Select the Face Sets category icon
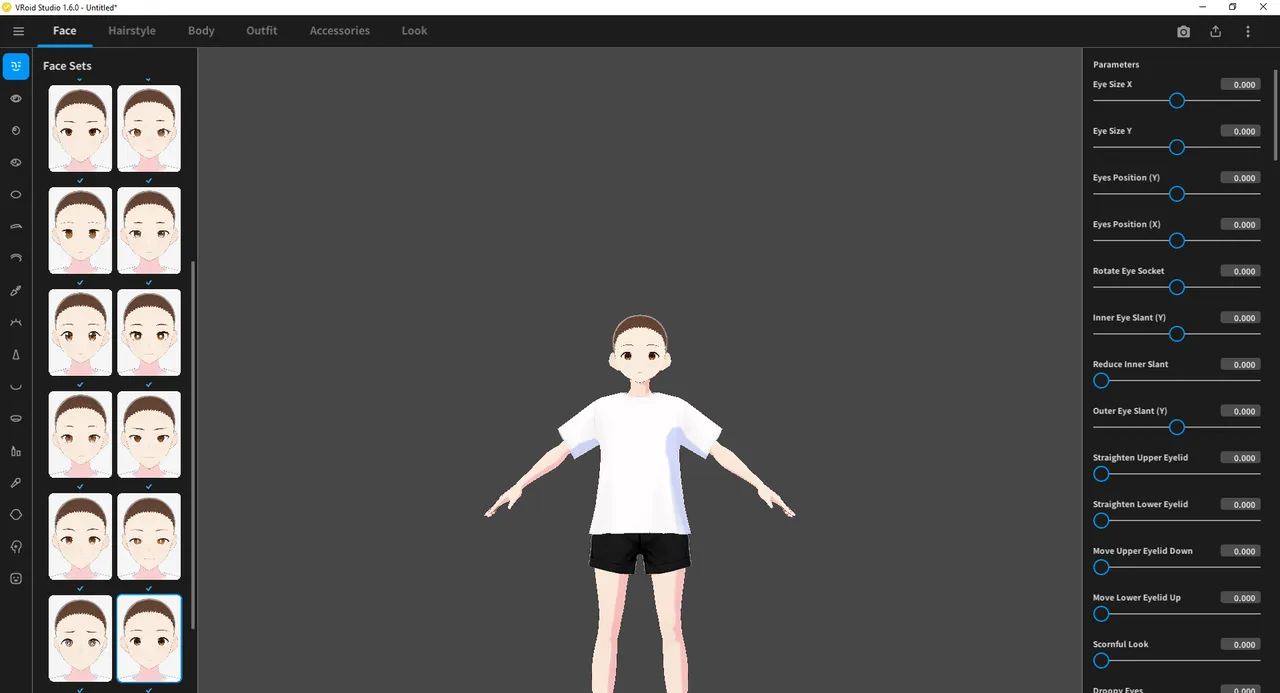Image resolution: width=1280 pixels, height=693 pixels. [x=16, y=67]
